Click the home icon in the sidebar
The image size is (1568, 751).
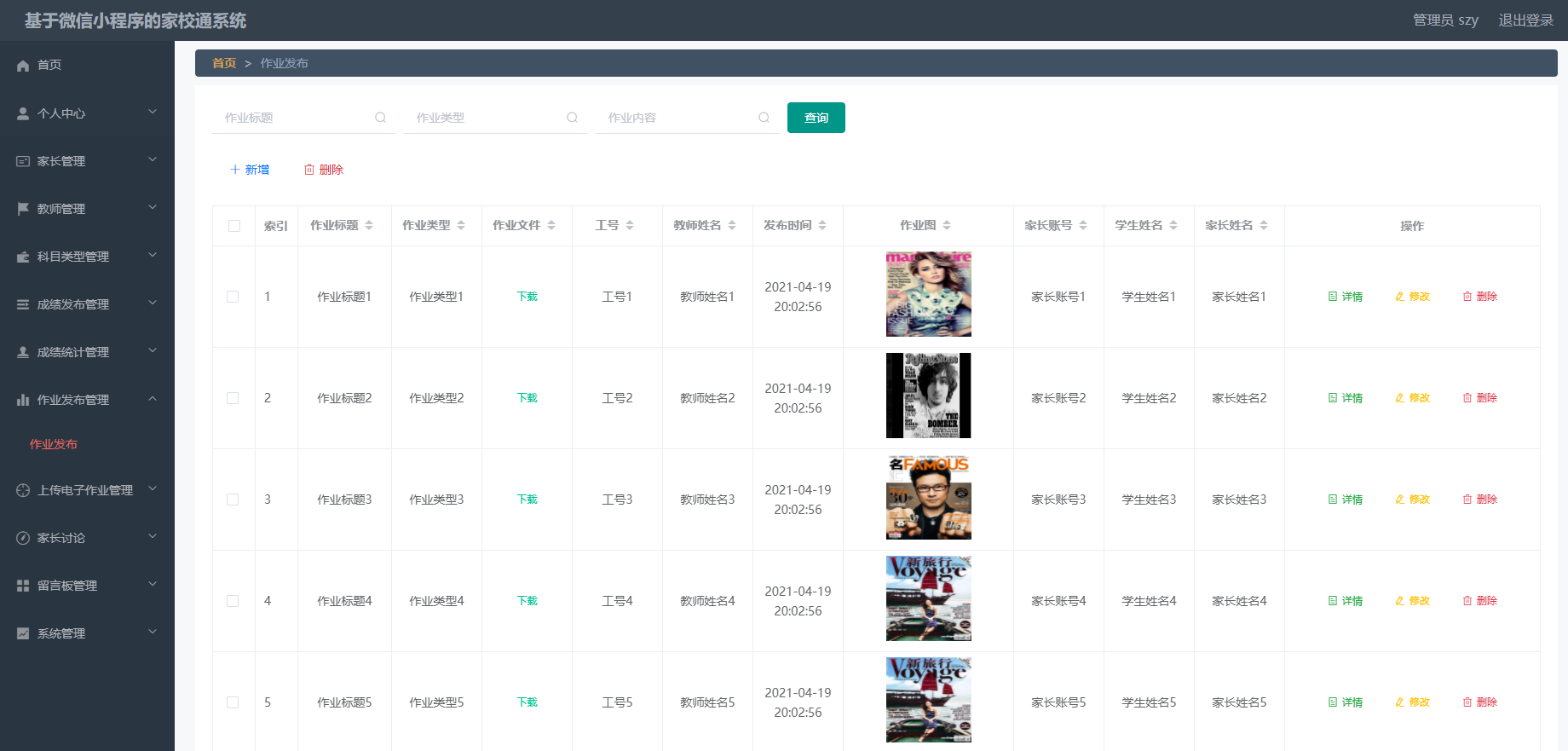click(23, 66)
